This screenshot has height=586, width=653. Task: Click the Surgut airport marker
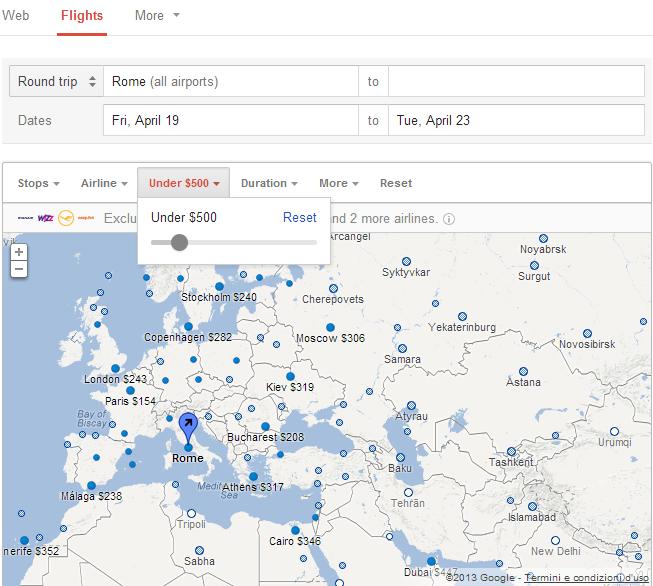click(x=534, y=266)
